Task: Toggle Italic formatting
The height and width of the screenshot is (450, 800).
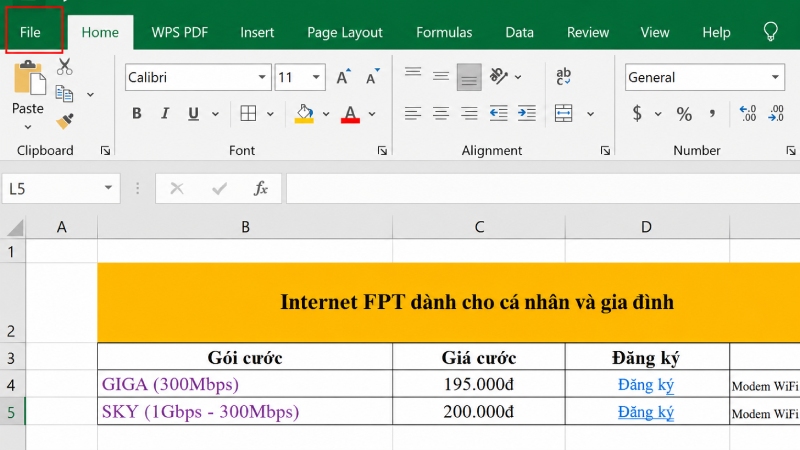Action: click(x=165, y=113)
